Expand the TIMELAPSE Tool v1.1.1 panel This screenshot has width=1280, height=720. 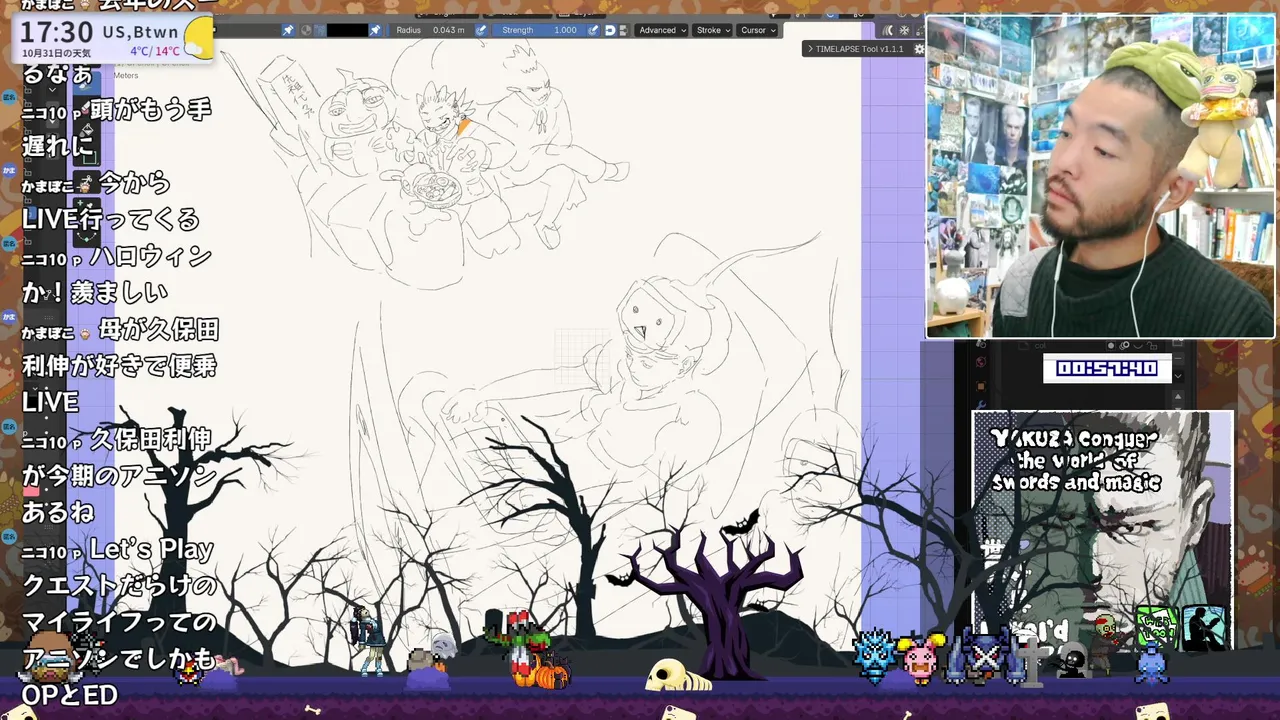859,49
